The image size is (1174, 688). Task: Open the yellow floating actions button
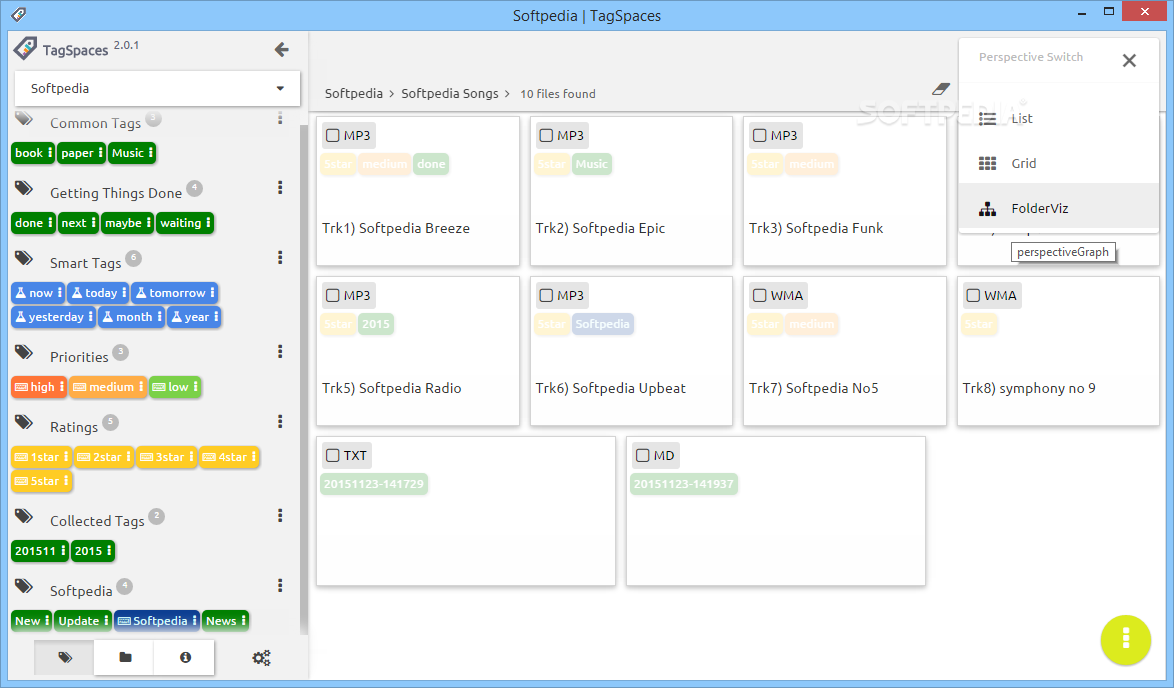pos(1125,639)
